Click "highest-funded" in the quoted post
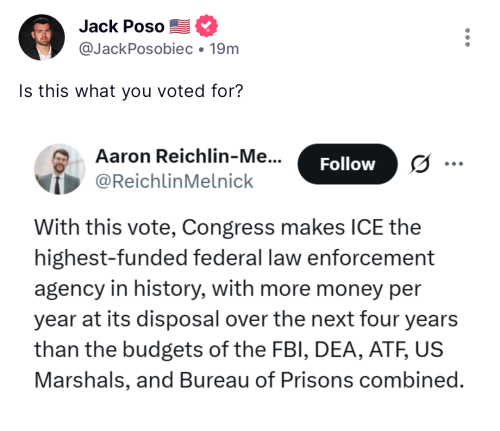This screenshot has height=431, width=500. [x=111, y=258]
